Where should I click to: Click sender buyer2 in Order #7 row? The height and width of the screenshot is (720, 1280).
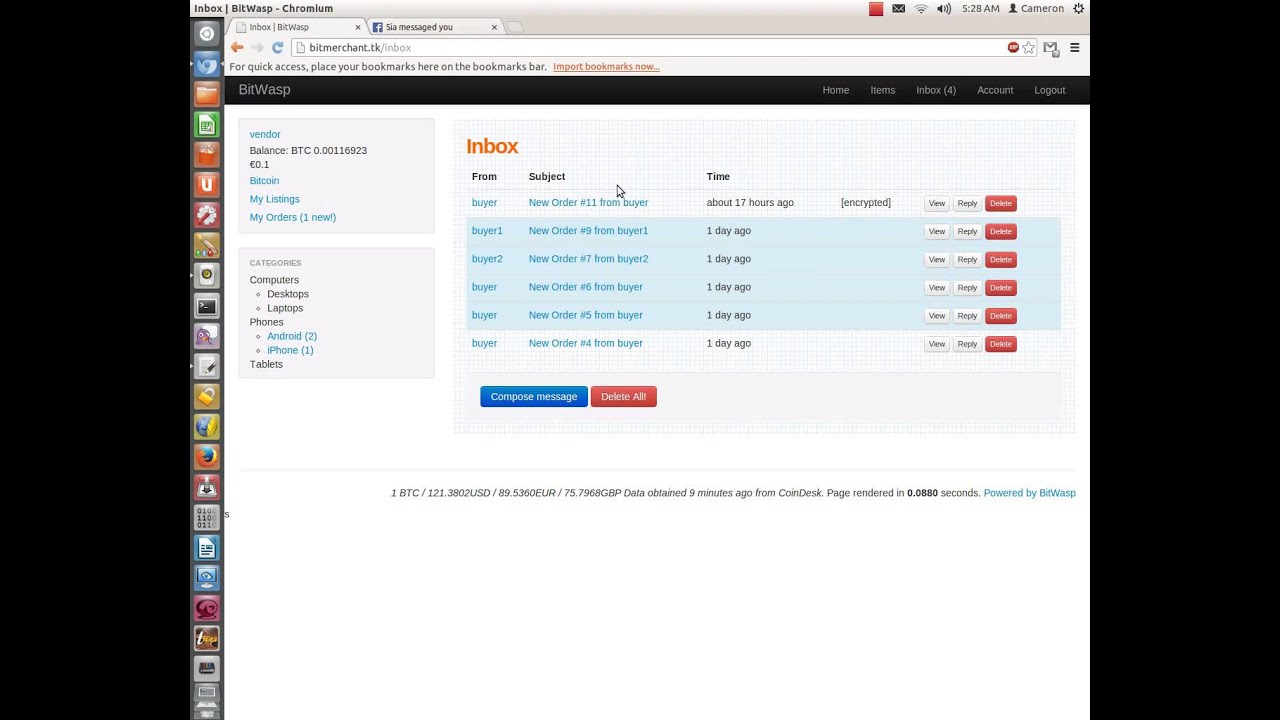point(487,259)
